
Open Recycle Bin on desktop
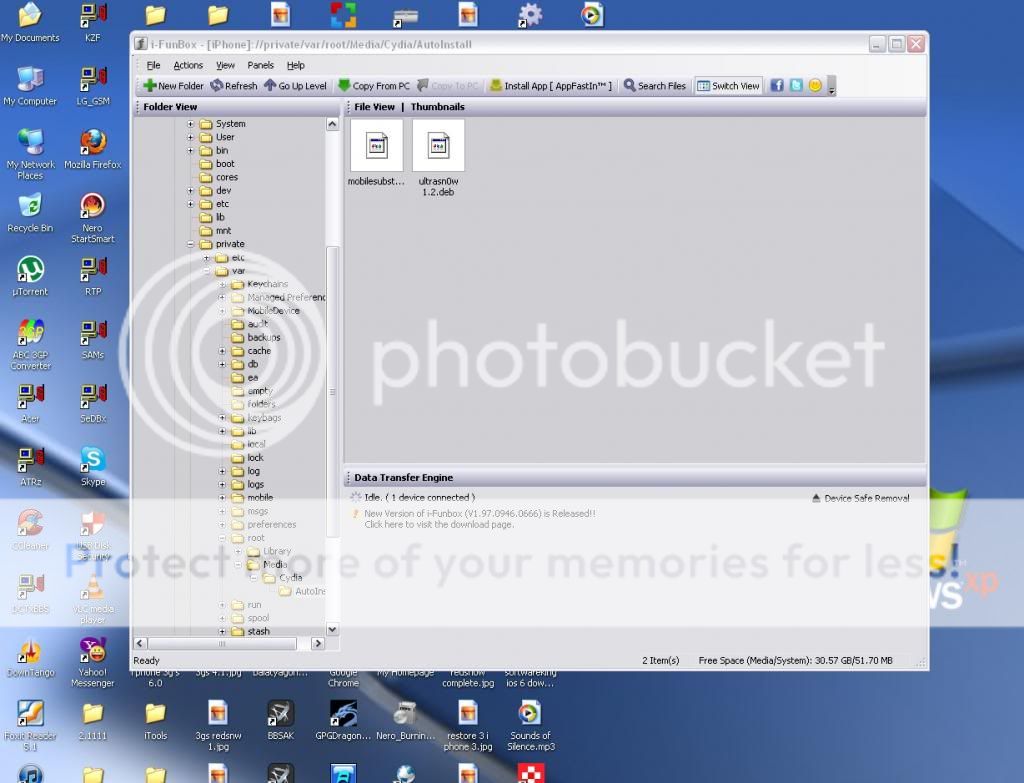(30, 212)
